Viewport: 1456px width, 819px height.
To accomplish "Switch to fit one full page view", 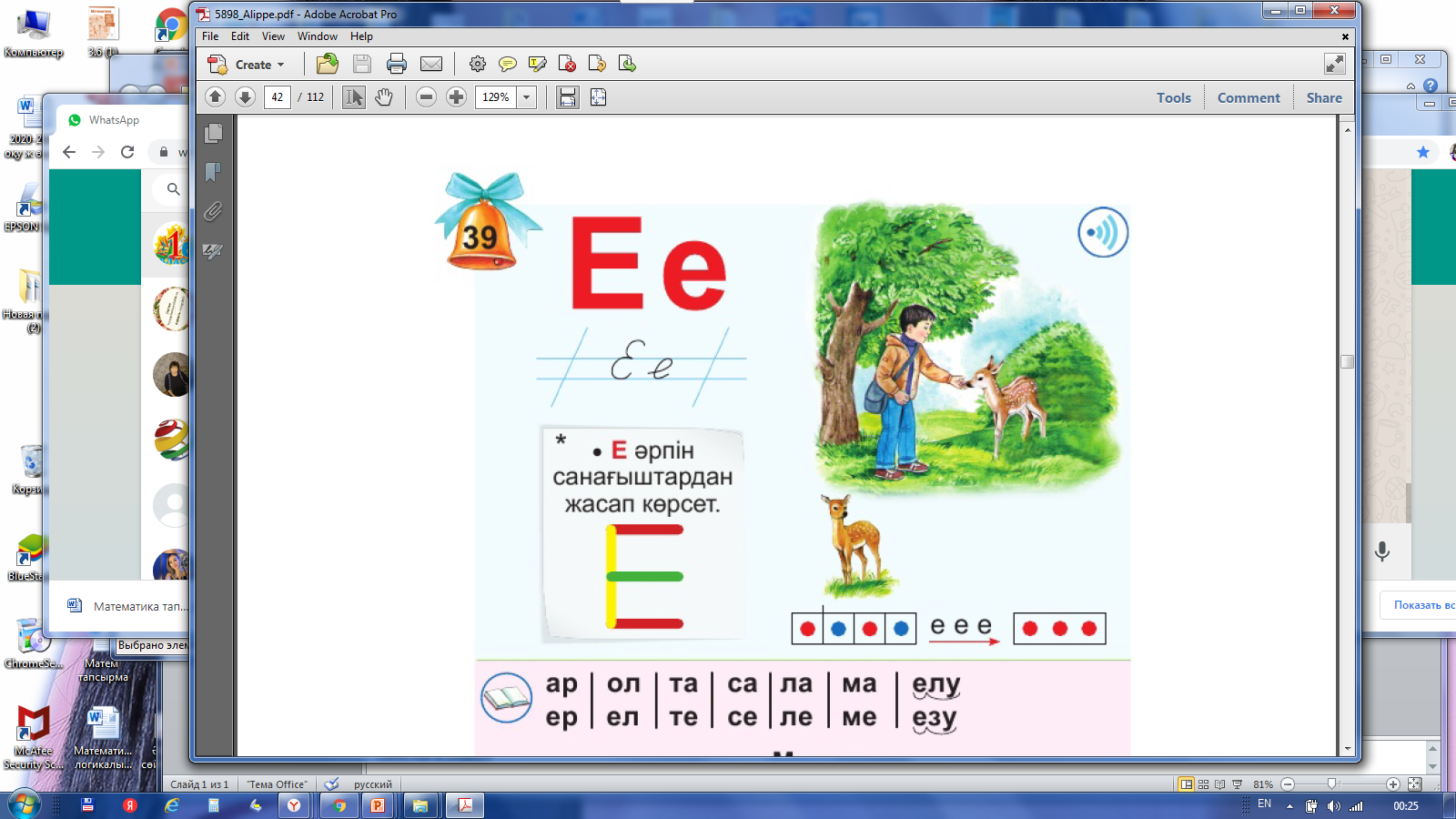I will point(598,96).
